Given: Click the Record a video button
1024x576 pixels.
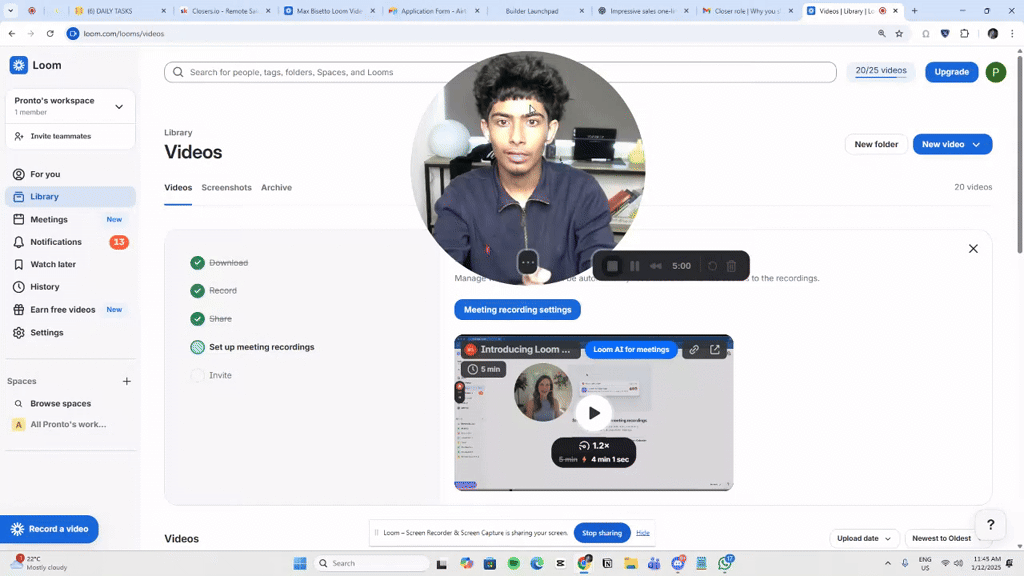Looking at the screenshot, I should pyautogui.click(x=49, y=529).
